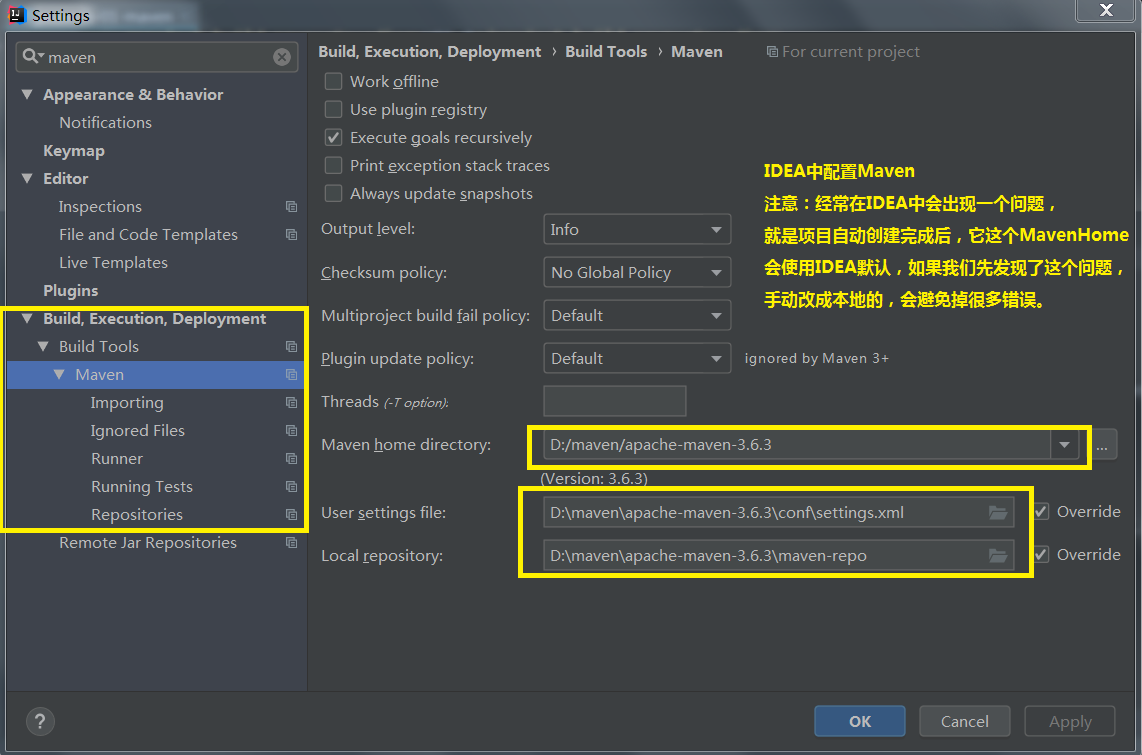Open help with the question mark icon
The image size is (1142, 755).
click(40, 722)
